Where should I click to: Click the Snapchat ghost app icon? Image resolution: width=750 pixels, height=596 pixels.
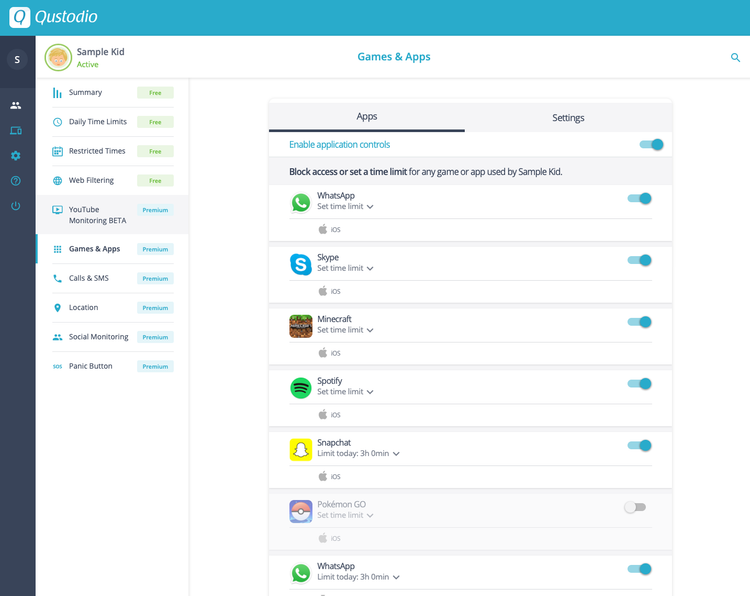pos(301,450)
